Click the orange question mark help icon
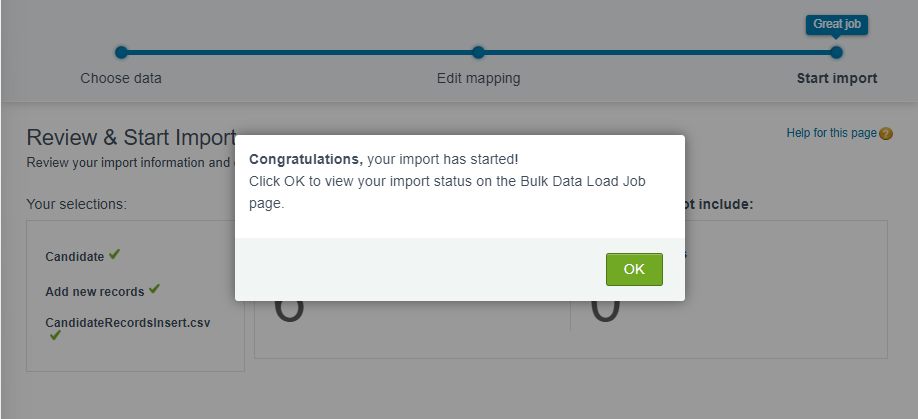The image size is (918, 419). [886, 134]
